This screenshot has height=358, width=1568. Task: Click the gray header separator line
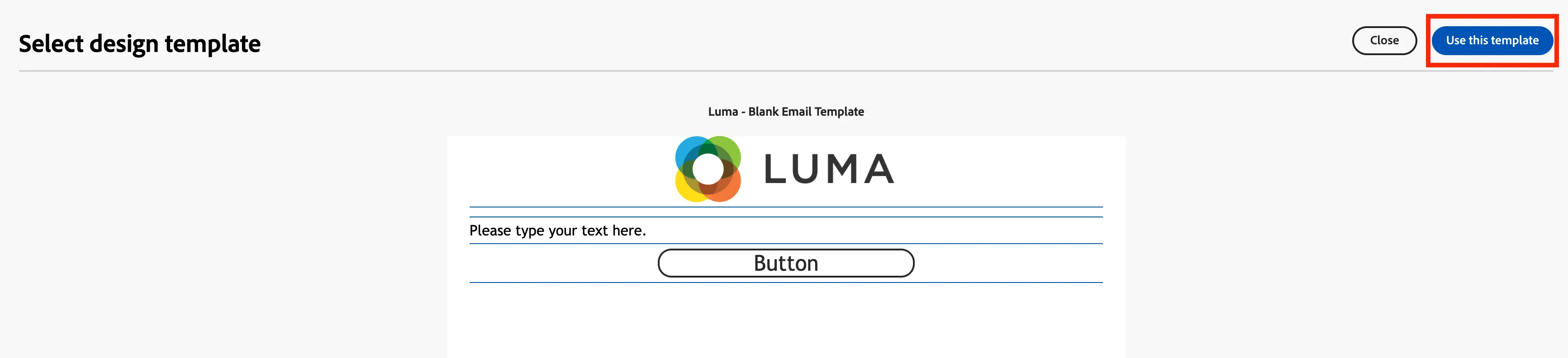786,71
